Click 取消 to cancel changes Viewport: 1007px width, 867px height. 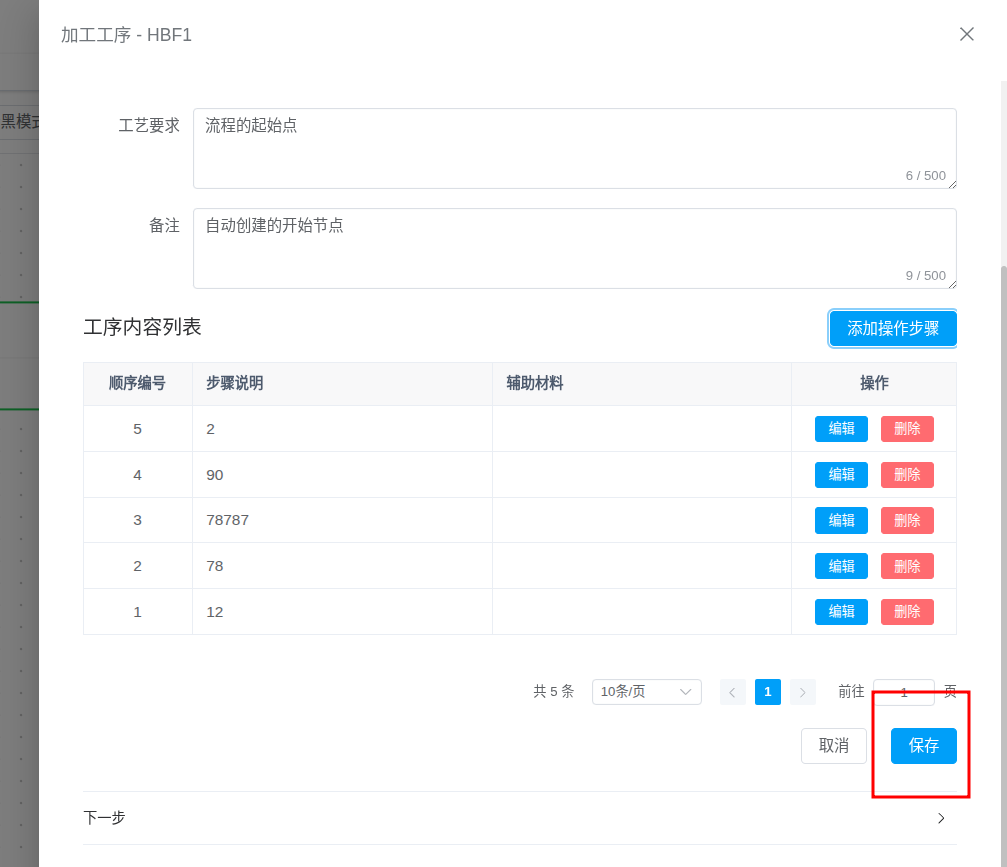coord(833,745)
